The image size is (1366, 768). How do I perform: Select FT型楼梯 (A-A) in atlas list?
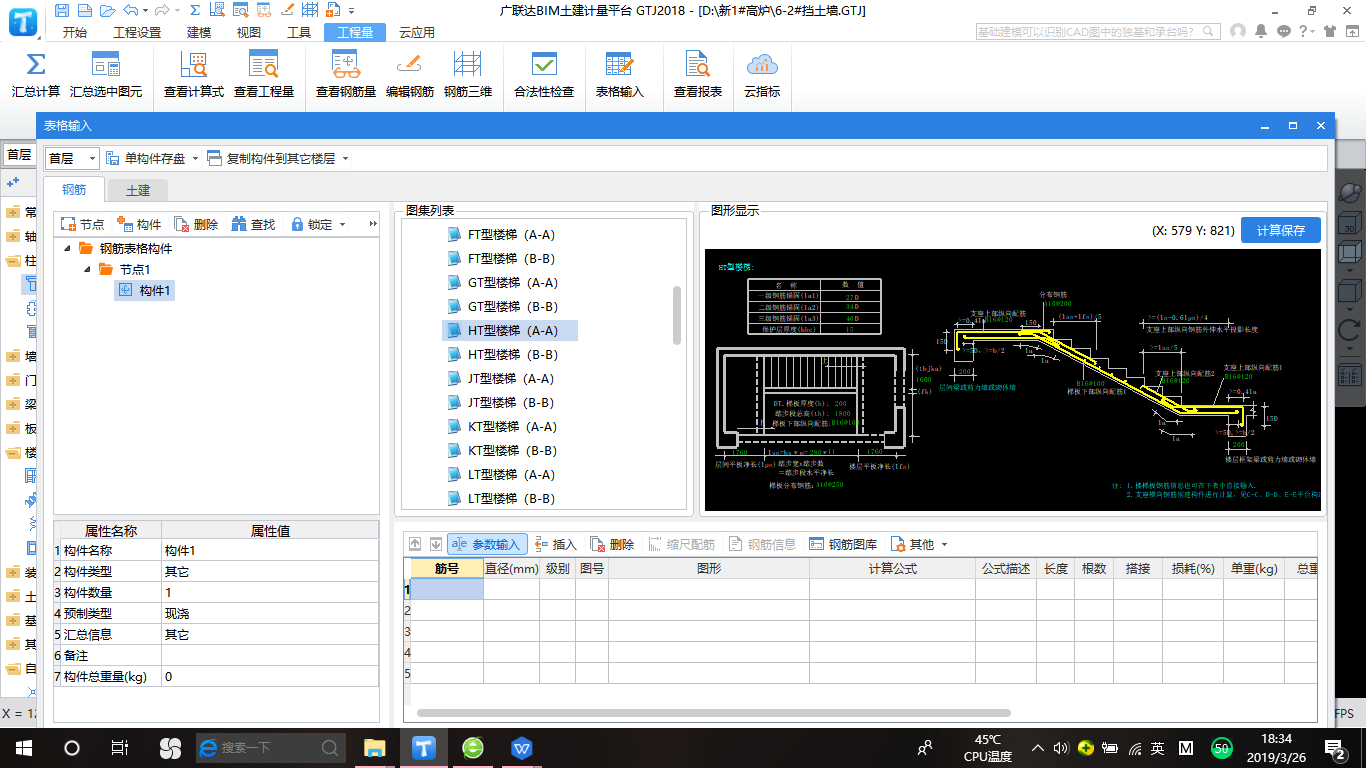tap(500, 235)
